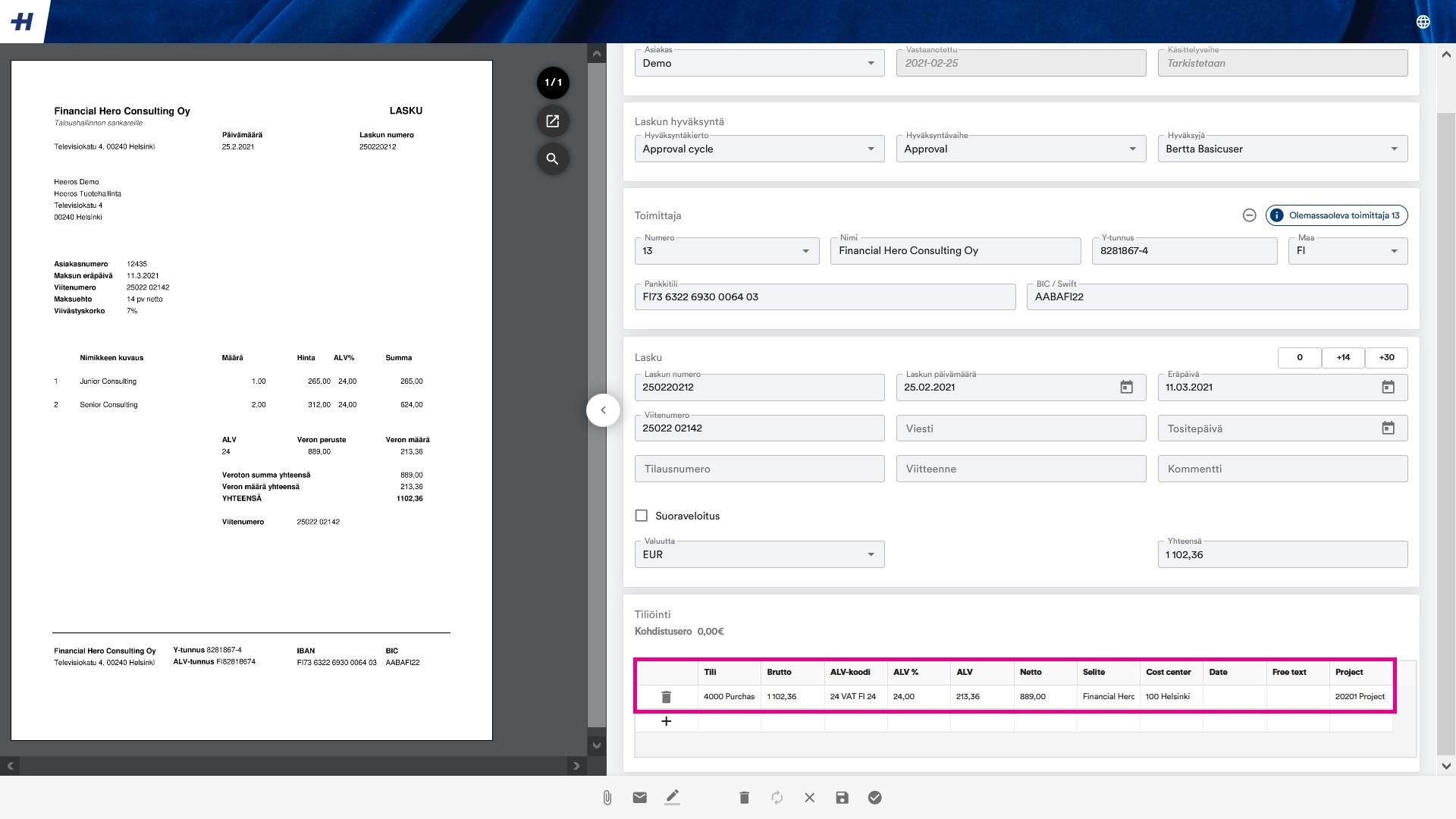This screenshot has height=819, width=1456.
Task: Click Olemassaoleva toimittaja 13 badge
Action: (1337, 215)
